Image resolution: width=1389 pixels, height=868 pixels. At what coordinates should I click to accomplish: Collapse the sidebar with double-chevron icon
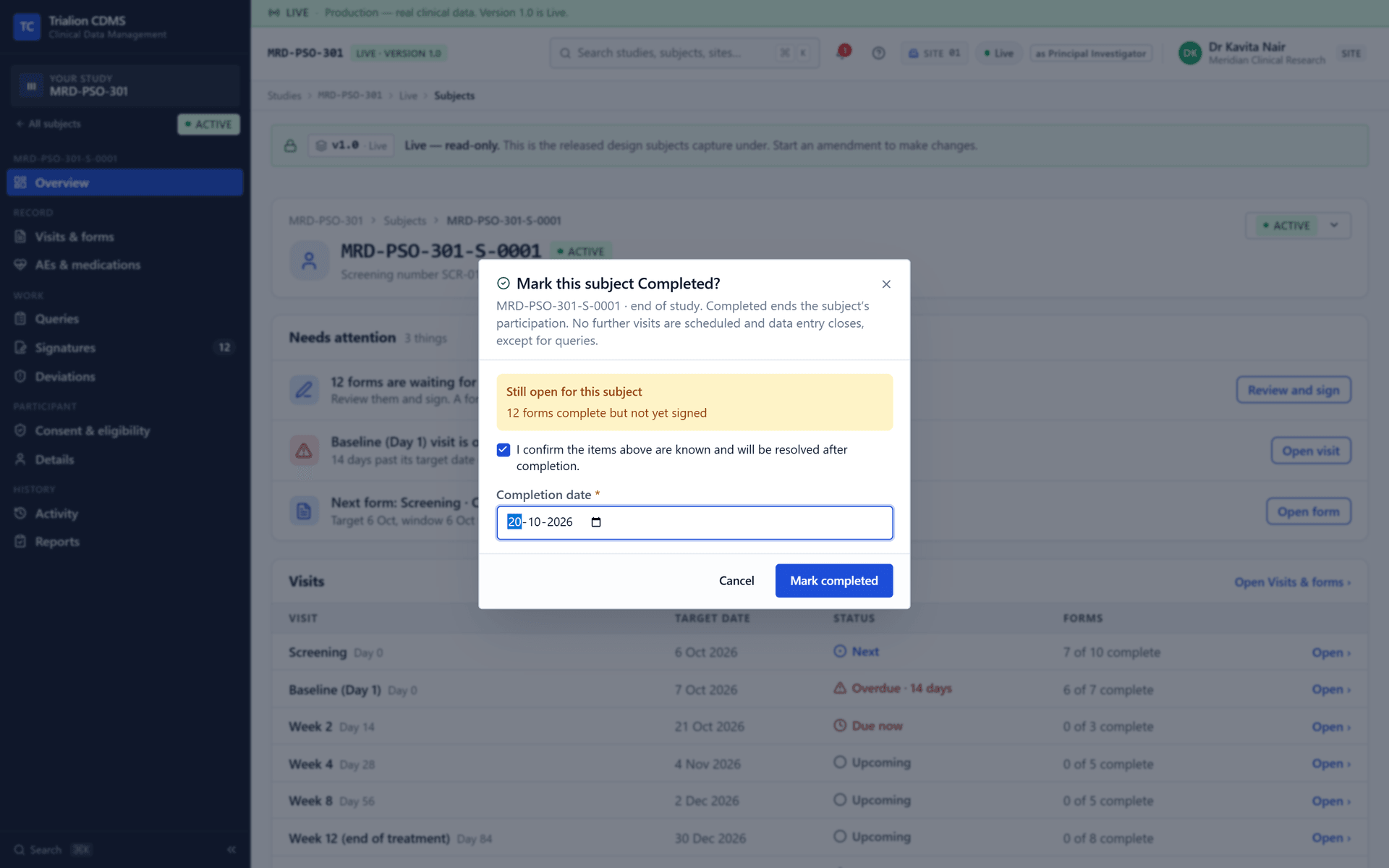[231, 849]
